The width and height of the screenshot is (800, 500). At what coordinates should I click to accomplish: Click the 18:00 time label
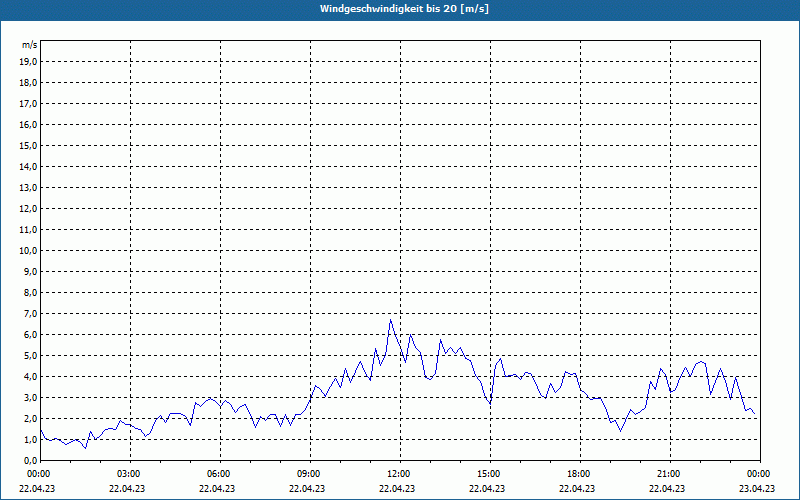point(581,474)
